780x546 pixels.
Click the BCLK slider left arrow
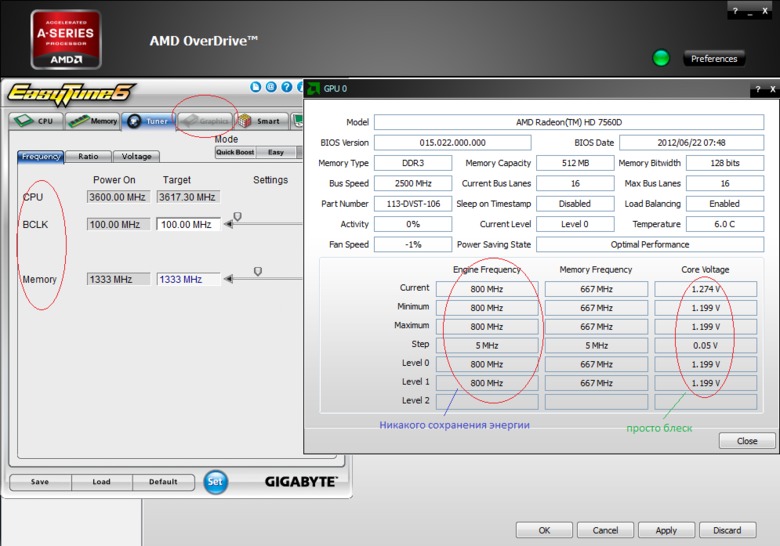pos(228,224)
